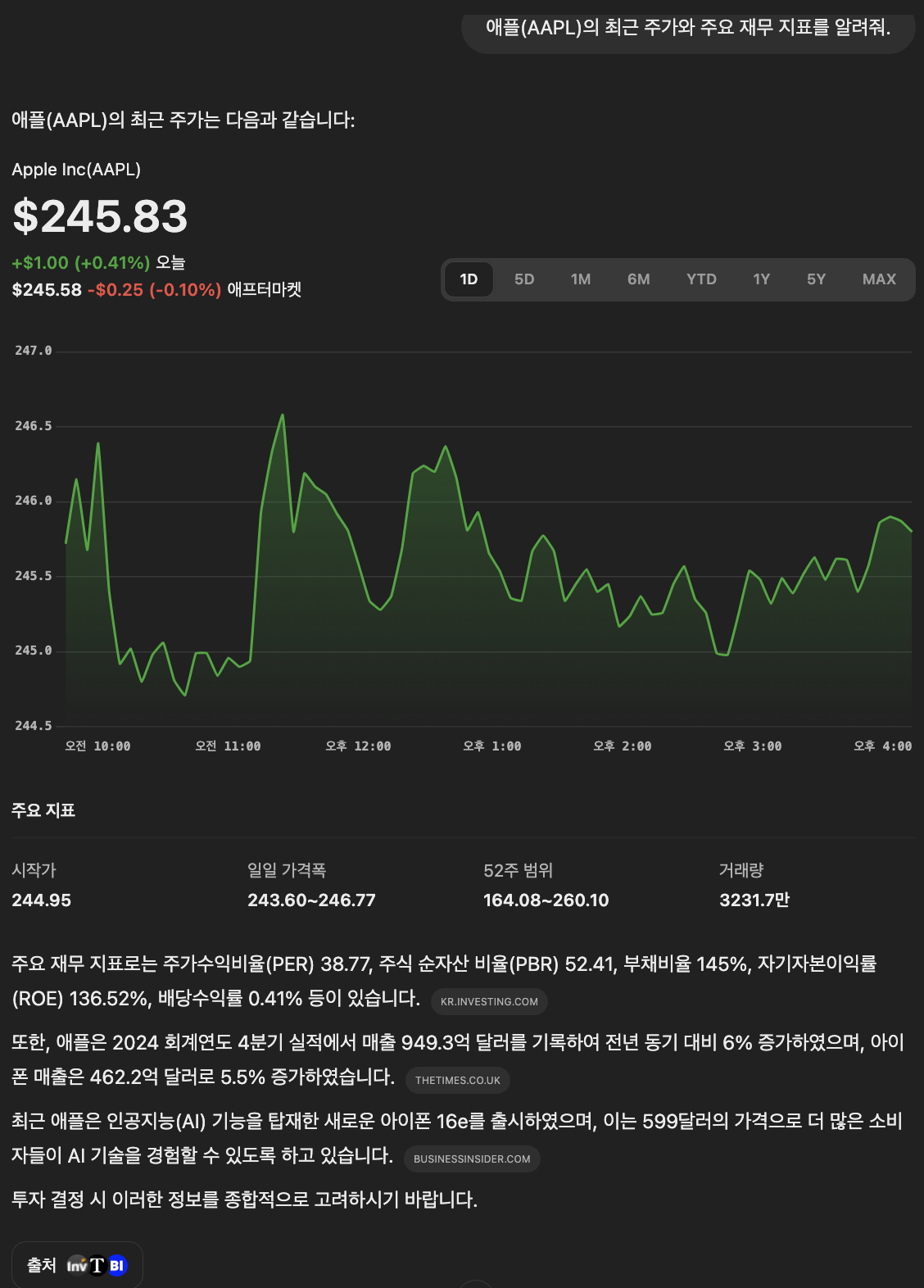Switch chart to 6M range
Viewport: 924px width, 1288px height.
coord(639,279)
